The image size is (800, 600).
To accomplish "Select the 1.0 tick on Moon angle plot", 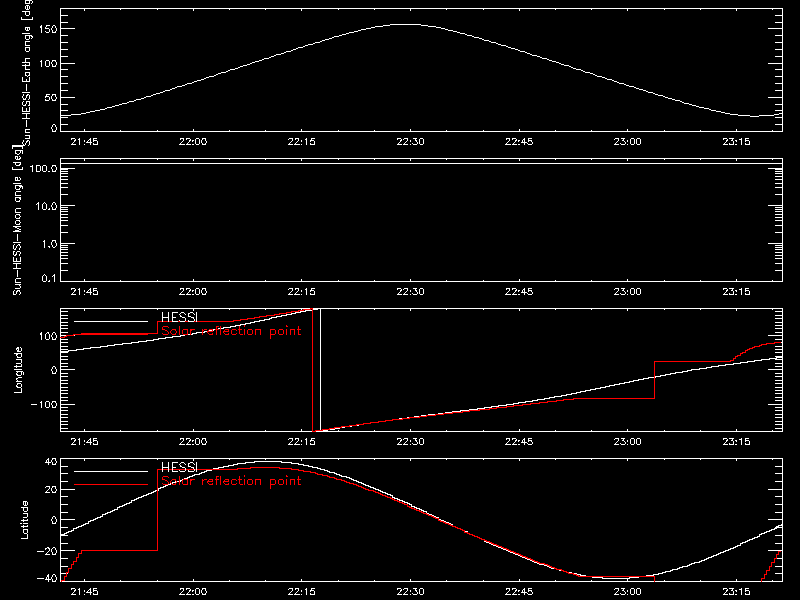I will pyautogui.click(x=49, y=244).
